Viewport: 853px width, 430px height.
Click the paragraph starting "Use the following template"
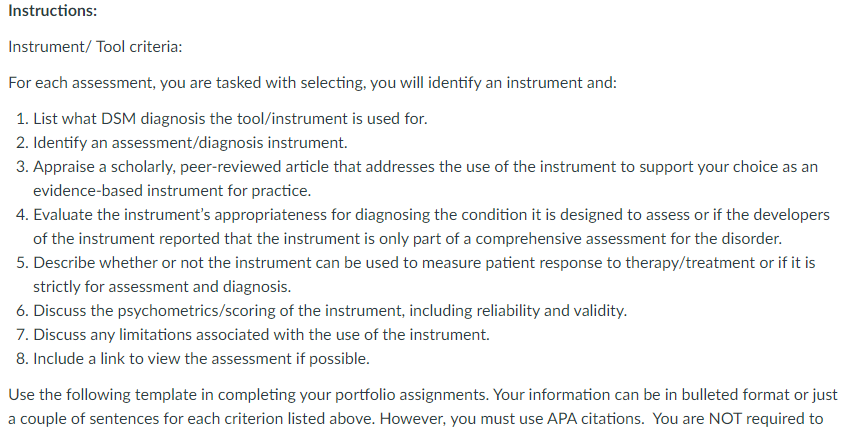(x=423, y=406)
